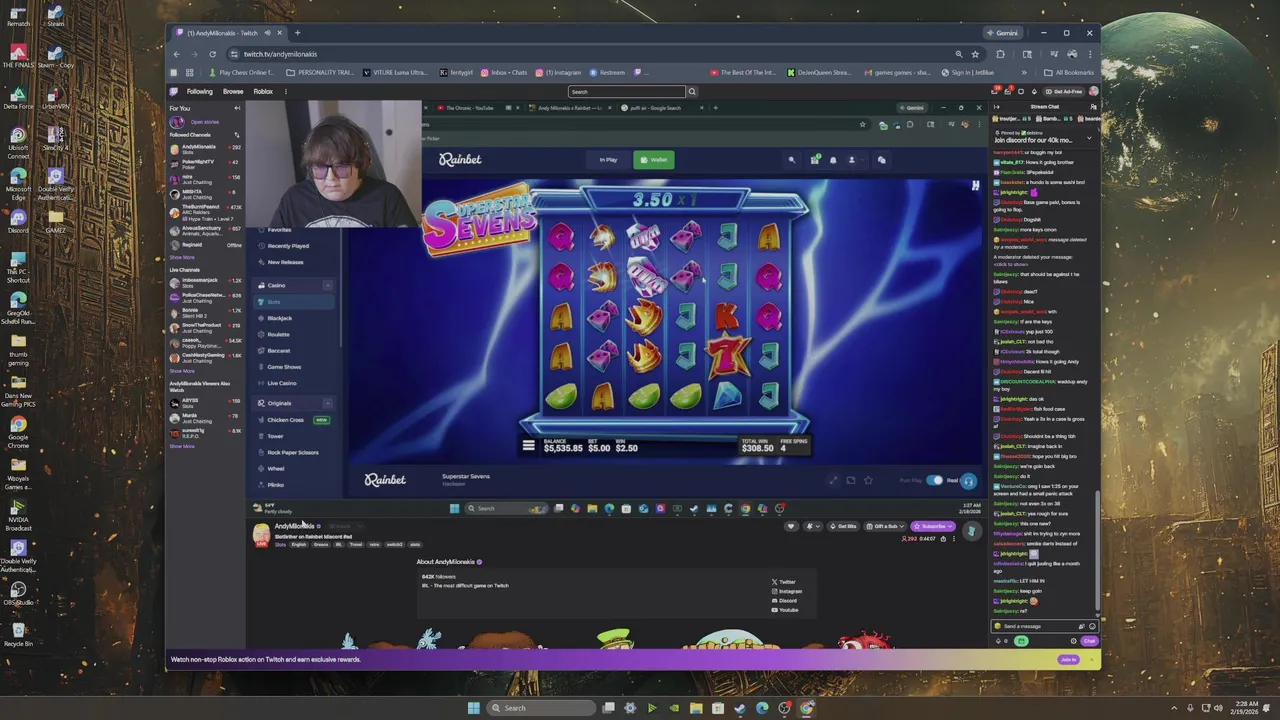The height and width of the screenshot is (720, 1280).
Task: Click Join In on the Roblox banner
Action: point(1069,659)
